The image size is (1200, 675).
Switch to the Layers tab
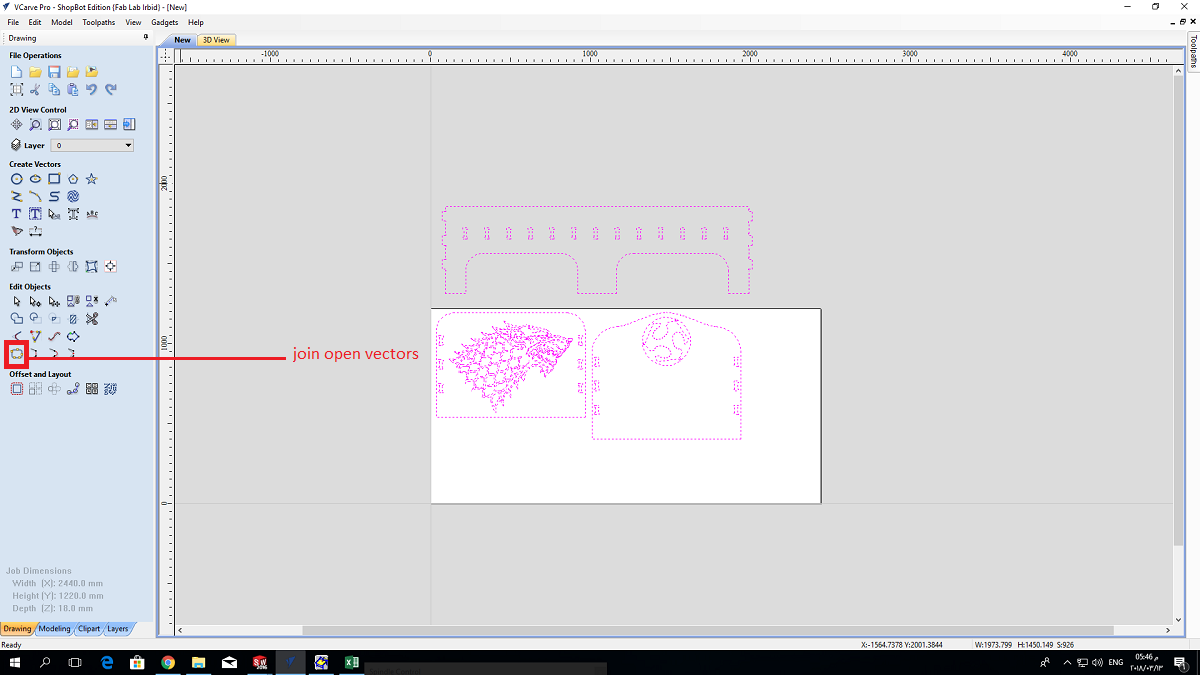click(x=118, y=629)
